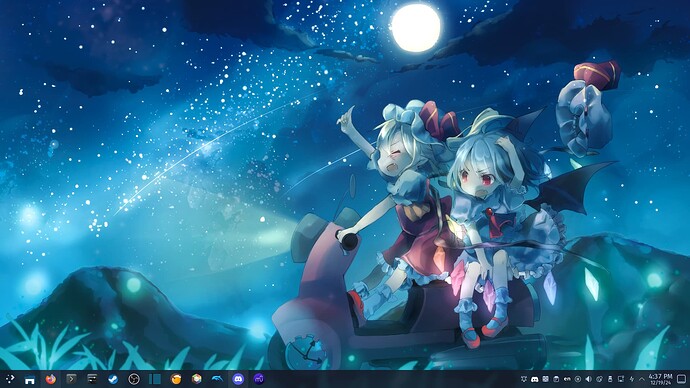Click the grid-shaped tray icon

pos(545,379)
